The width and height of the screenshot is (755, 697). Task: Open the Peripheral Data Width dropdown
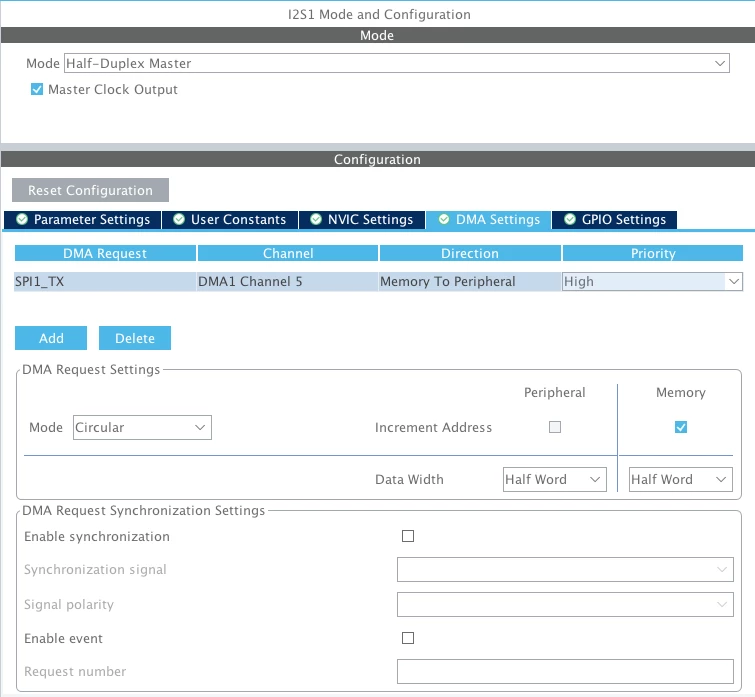(555, 479)
